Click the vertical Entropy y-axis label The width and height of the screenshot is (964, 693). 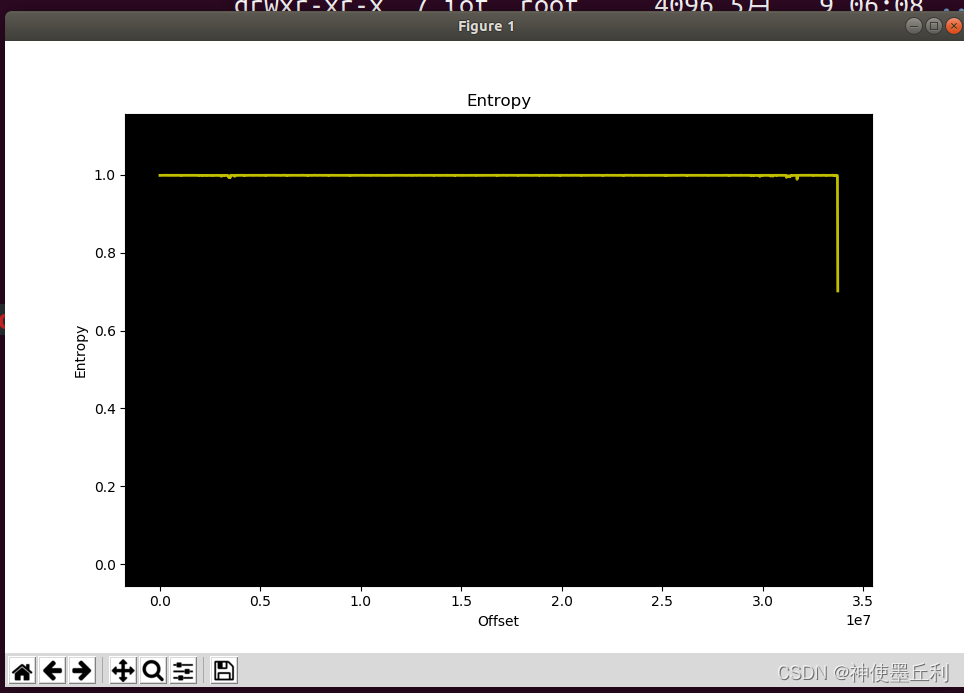pos(80,352)
